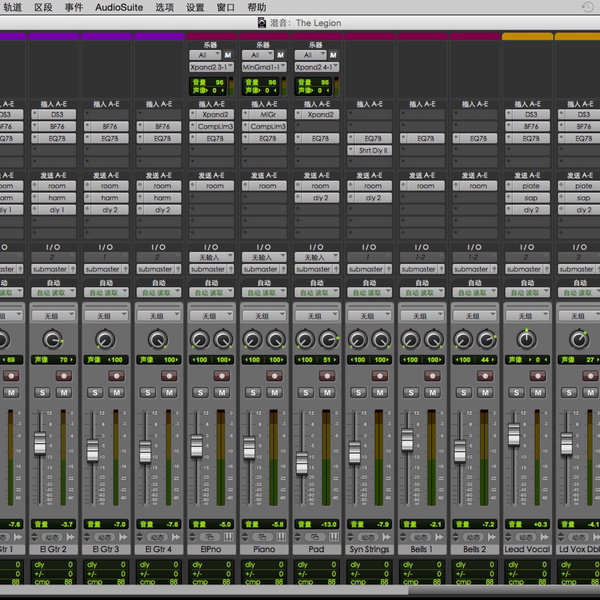
Task: Open the 窗口 (Window) menu
Action: pyautogui.click(x=226, y=7)
